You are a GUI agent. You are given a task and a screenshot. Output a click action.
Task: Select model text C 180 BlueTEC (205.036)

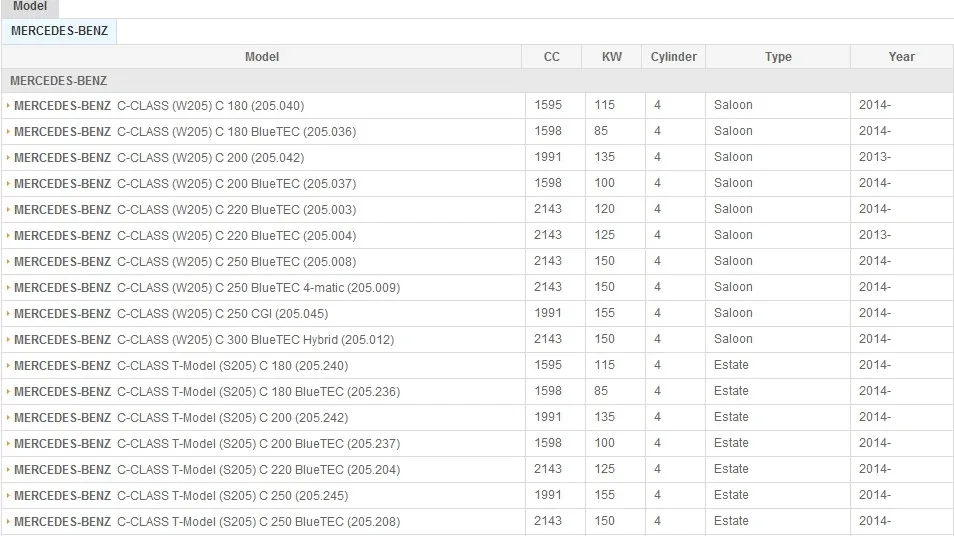[x=285, y=131]
